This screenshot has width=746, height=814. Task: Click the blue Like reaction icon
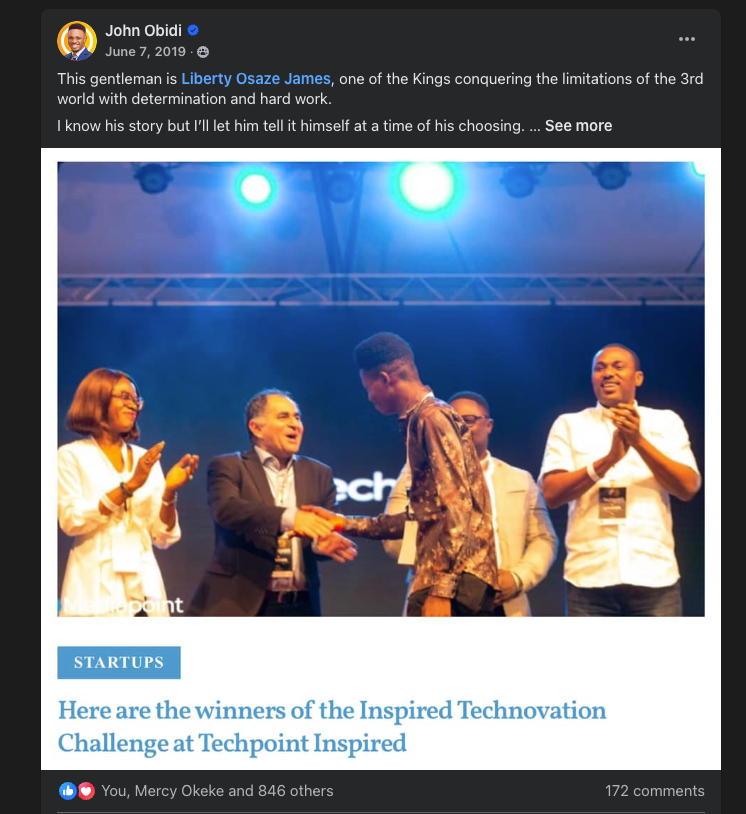[x=67, y=791]
